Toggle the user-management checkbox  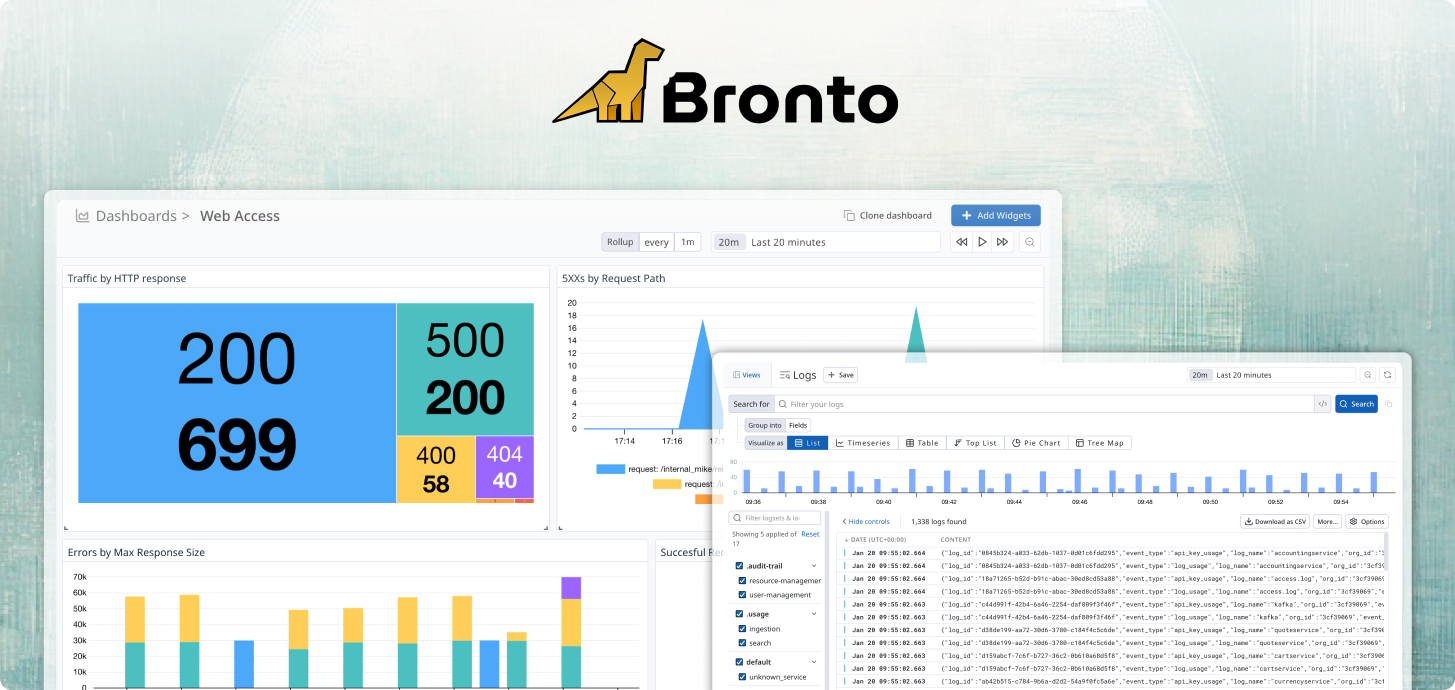(x=742, y=595)
